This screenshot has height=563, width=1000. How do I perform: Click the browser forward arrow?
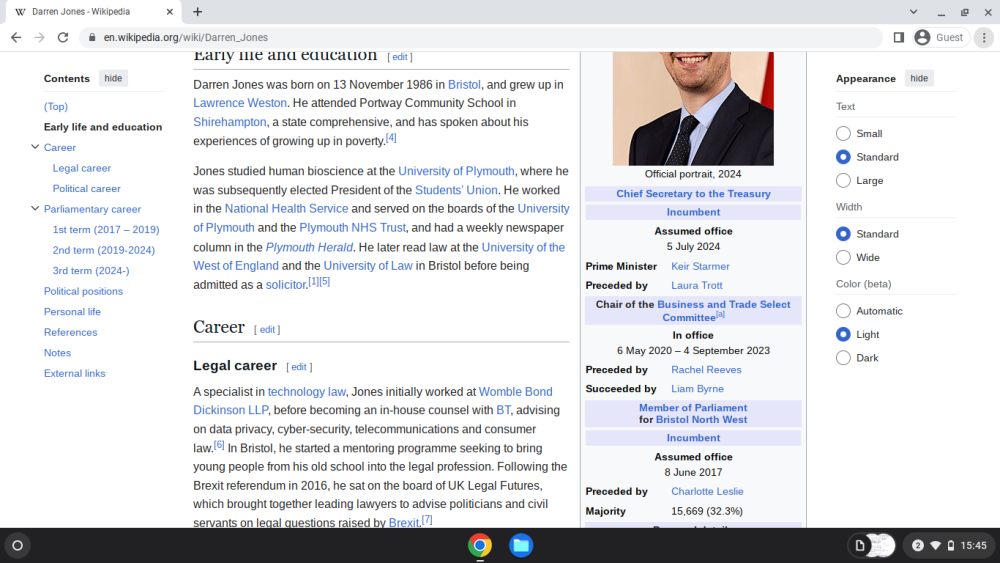point(40,38)
